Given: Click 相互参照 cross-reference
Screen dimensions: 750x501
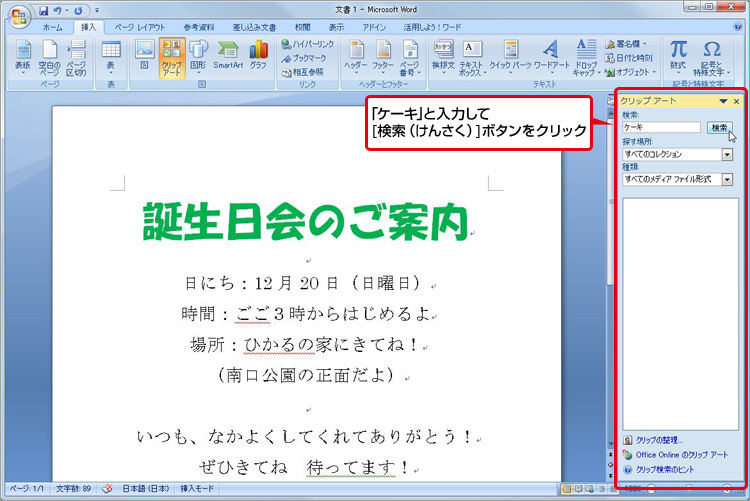Looking at the screenshot, I should tap(302, 72).
